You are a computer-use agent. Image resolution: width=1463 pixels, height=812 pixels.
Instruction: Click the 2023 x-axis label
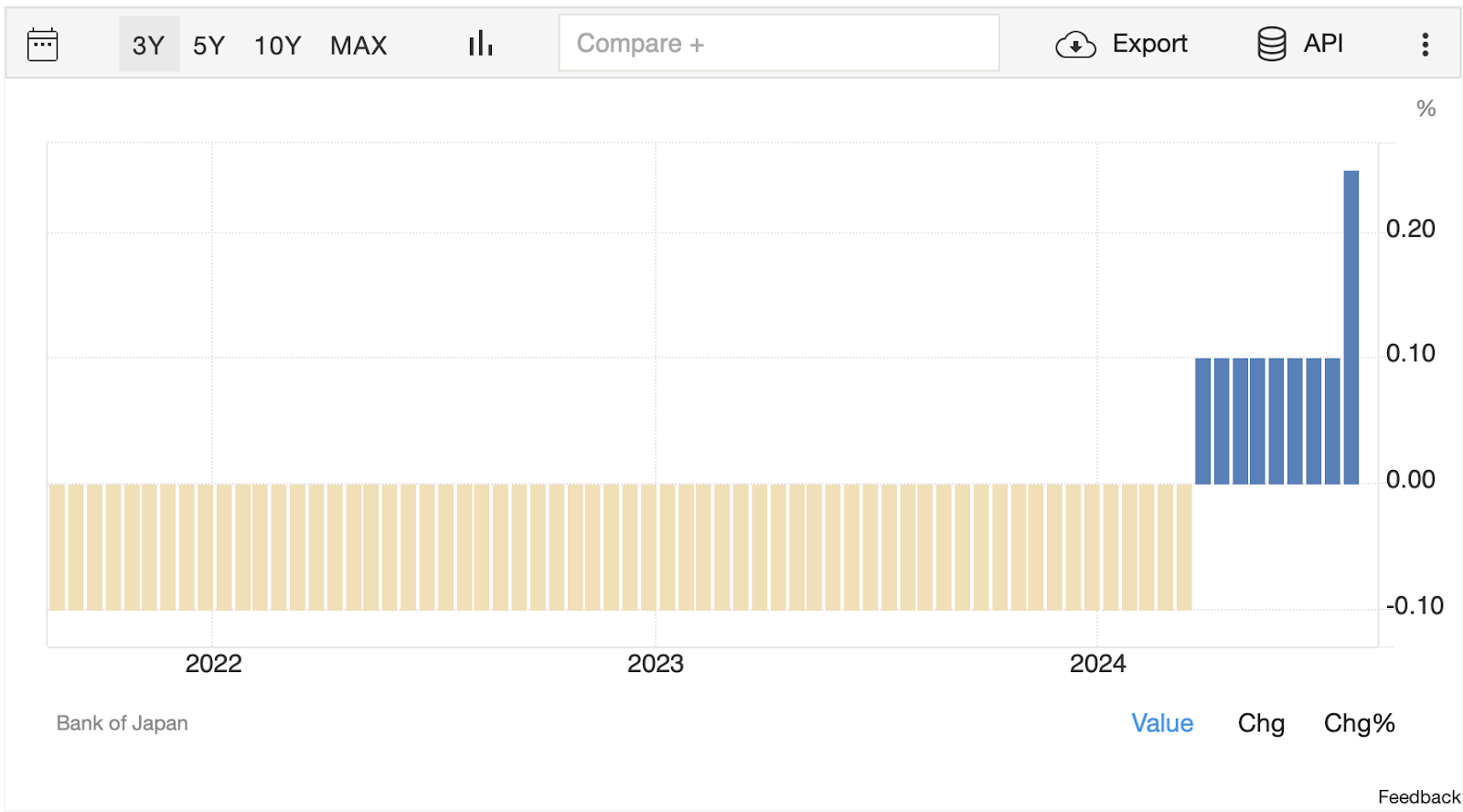coord(655,664)
